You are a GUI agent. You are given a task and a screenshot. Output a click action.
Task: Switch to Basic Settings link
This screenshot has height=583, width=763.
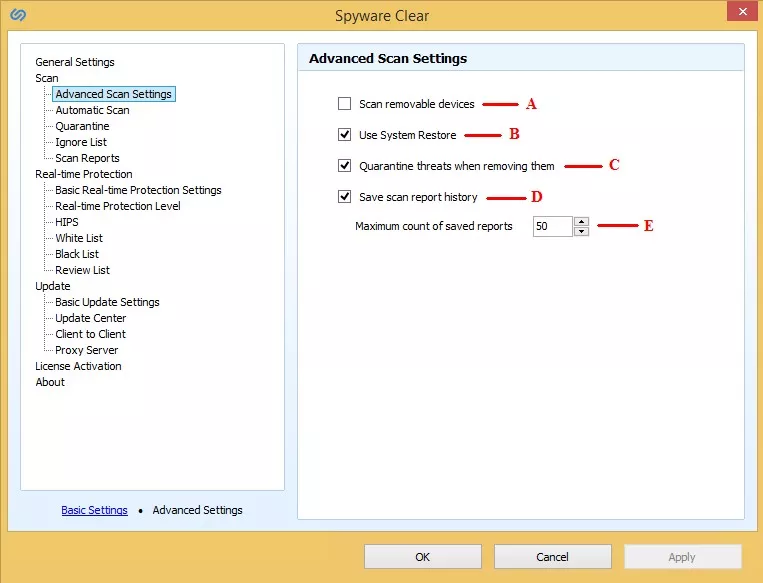[x=94, y=510]
